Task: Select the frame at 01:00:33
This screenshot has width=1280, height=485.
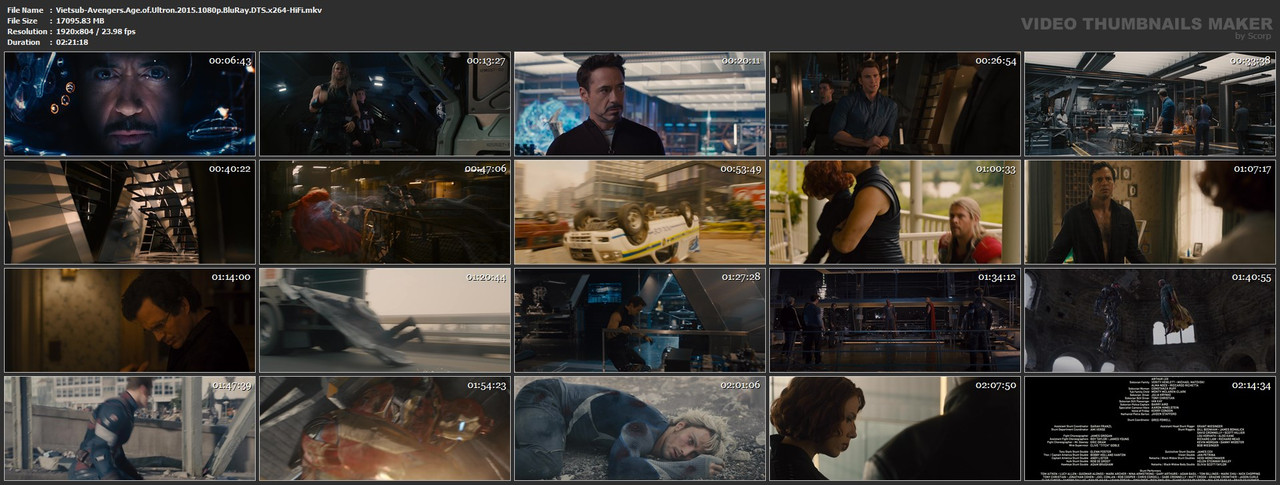Action: (895, 212)
